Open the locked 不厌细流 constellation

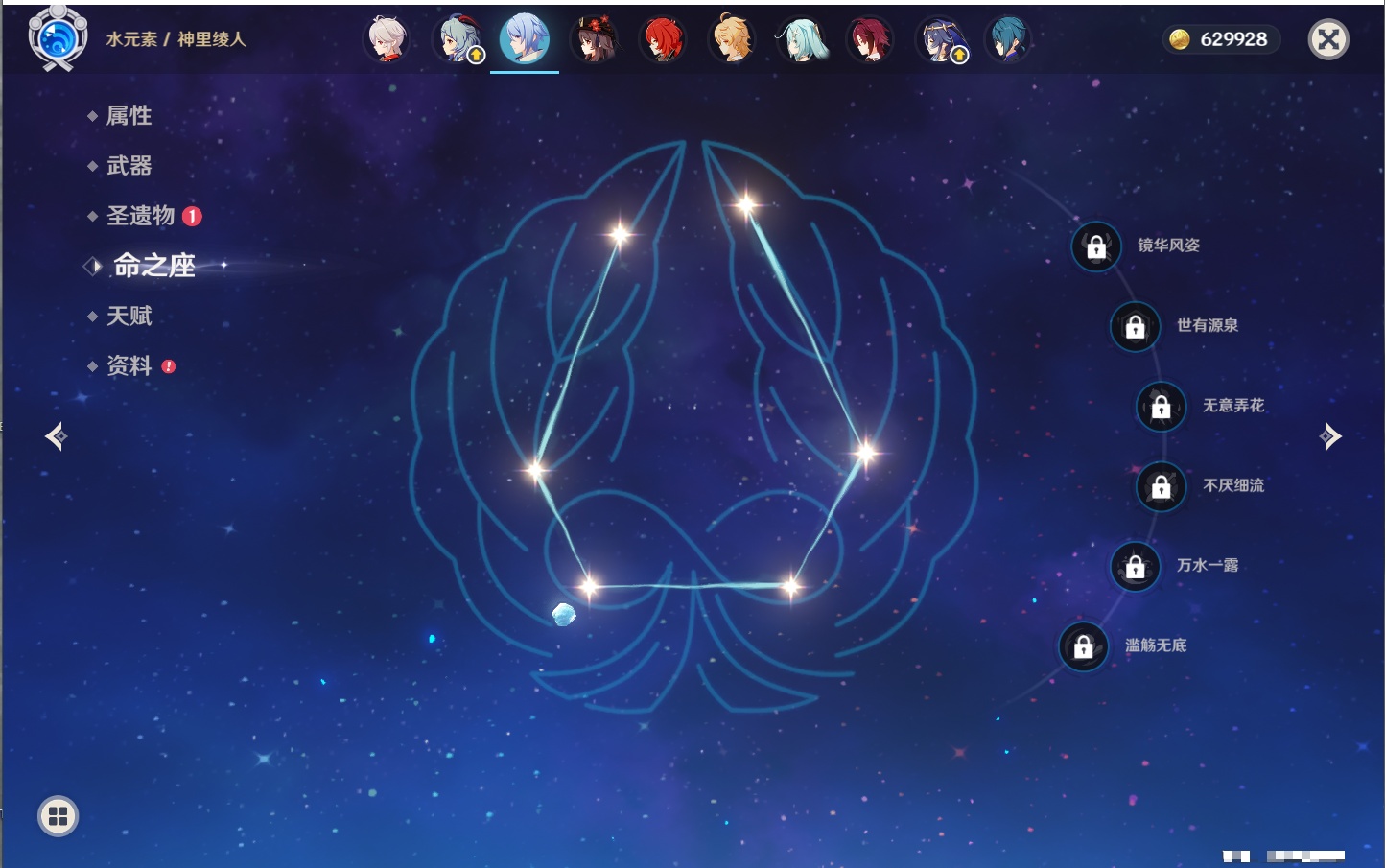[x=1161, y=487]
